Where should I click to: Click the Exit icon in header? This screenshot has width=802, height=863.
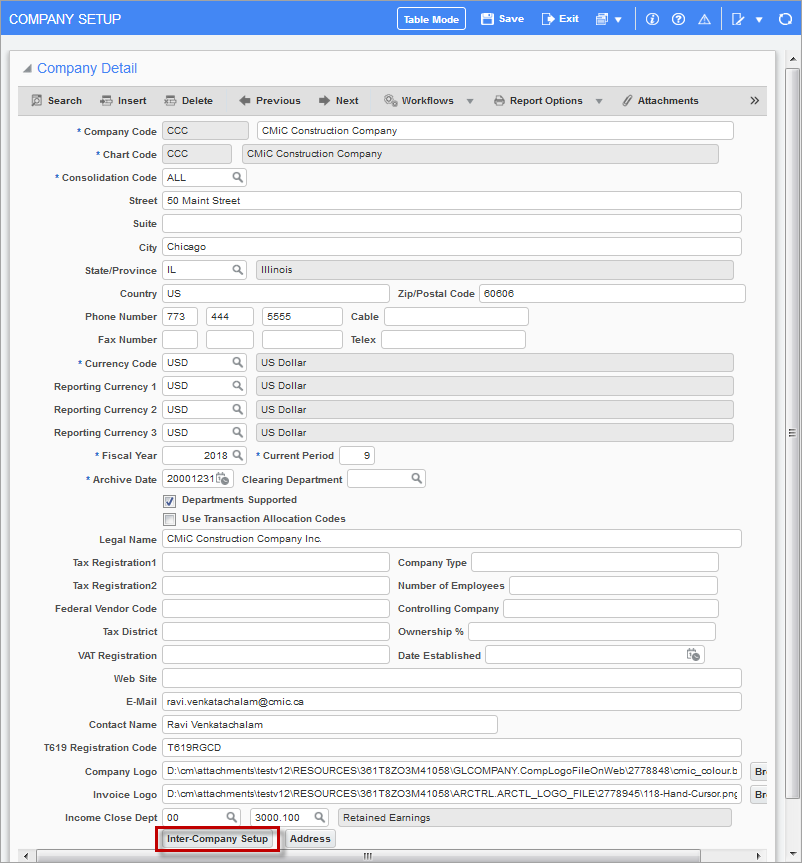pos(548,19)
